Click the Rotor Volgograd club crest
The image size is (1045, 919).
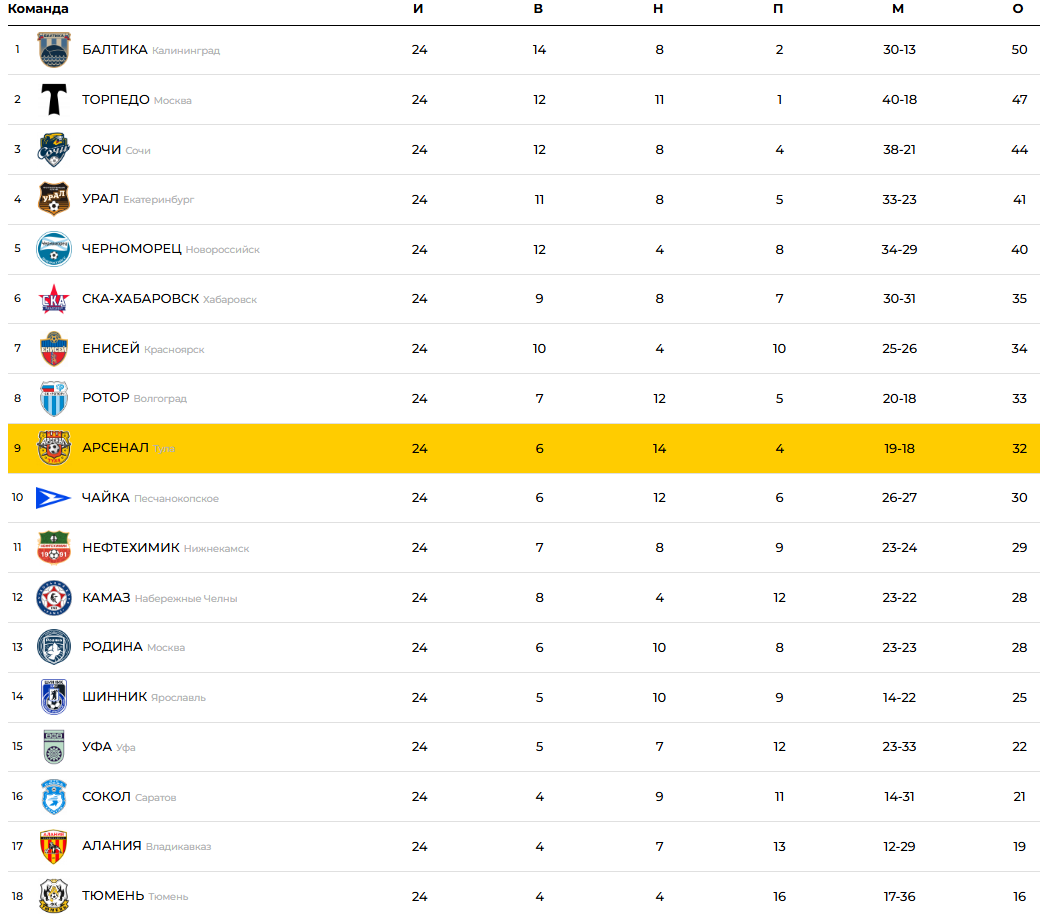tap(54, 398)
